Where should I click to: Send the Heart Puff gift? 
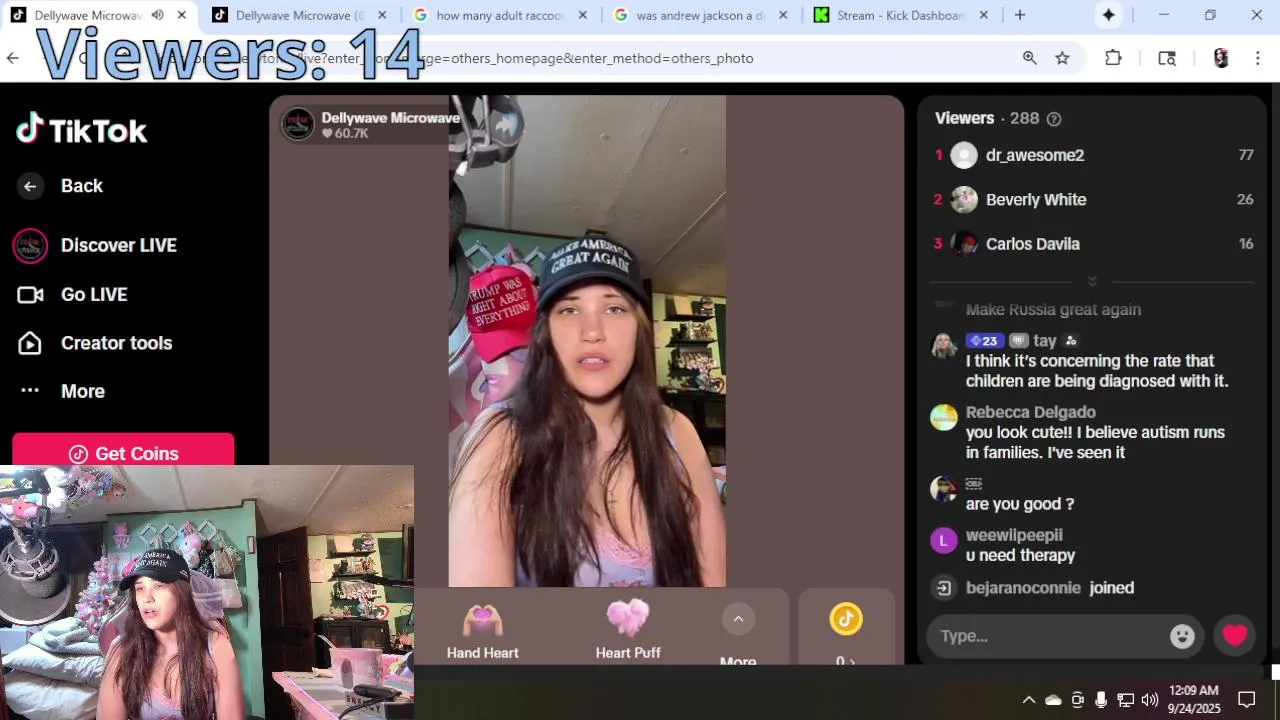tap(628, 631)
